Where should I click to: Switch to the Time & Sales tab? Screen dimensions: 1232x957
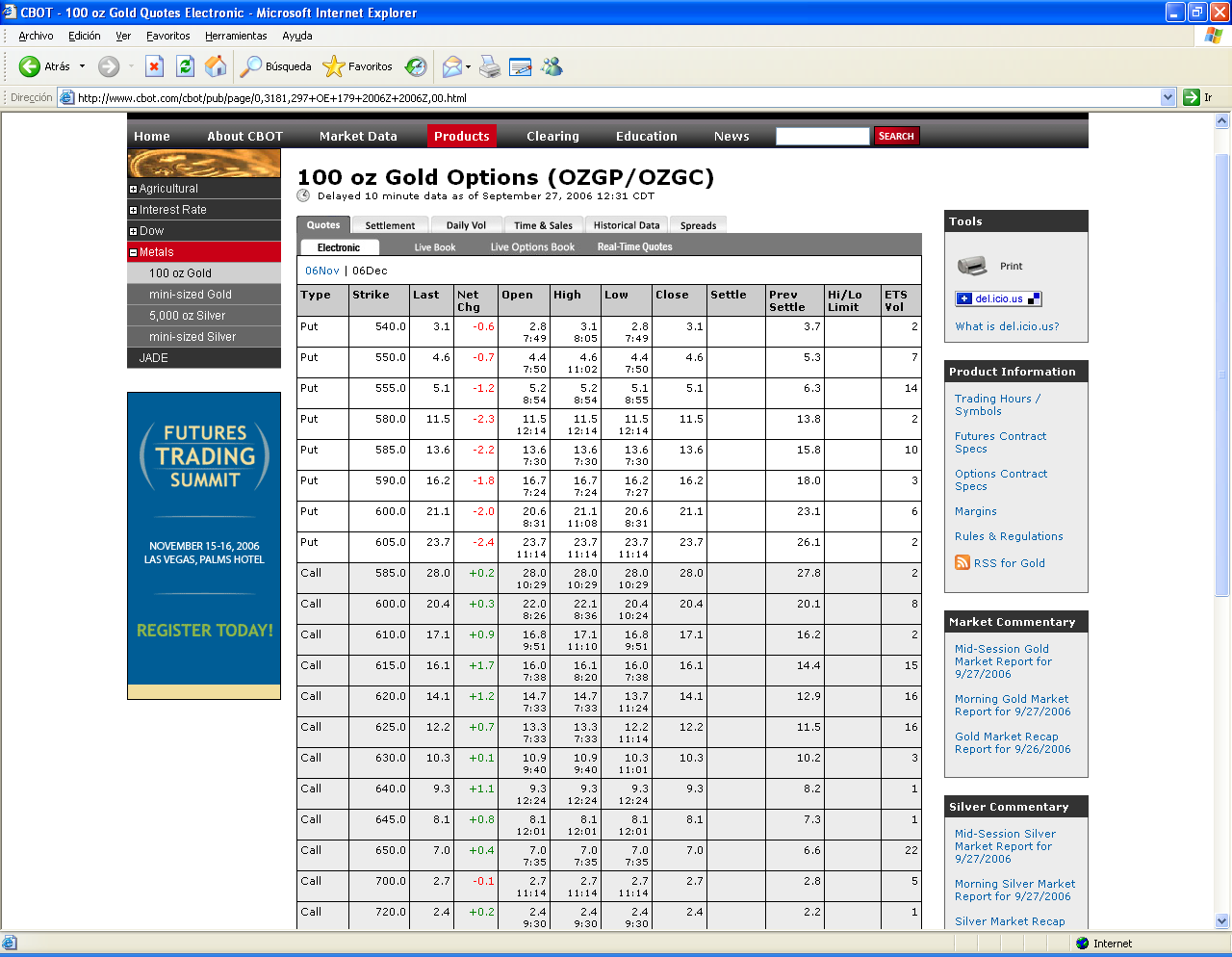pyautogui.click(x=543, y=225)
